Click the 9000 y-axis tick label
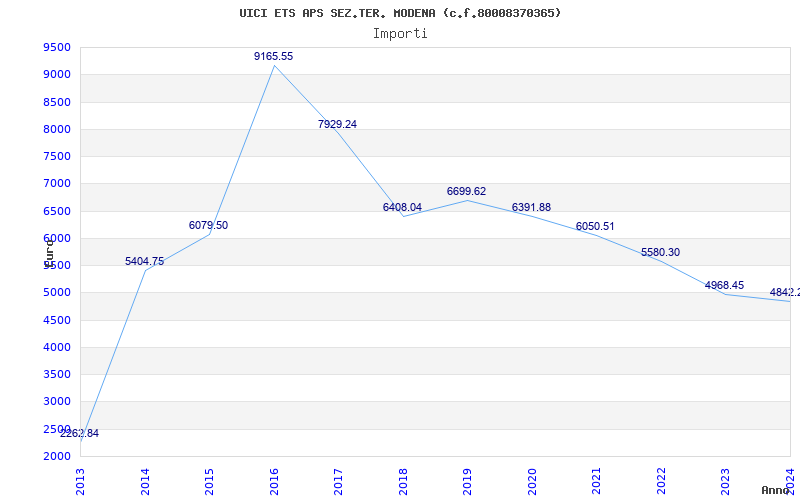This screenshot has height=500, width=800. click(x=57, y=74)
